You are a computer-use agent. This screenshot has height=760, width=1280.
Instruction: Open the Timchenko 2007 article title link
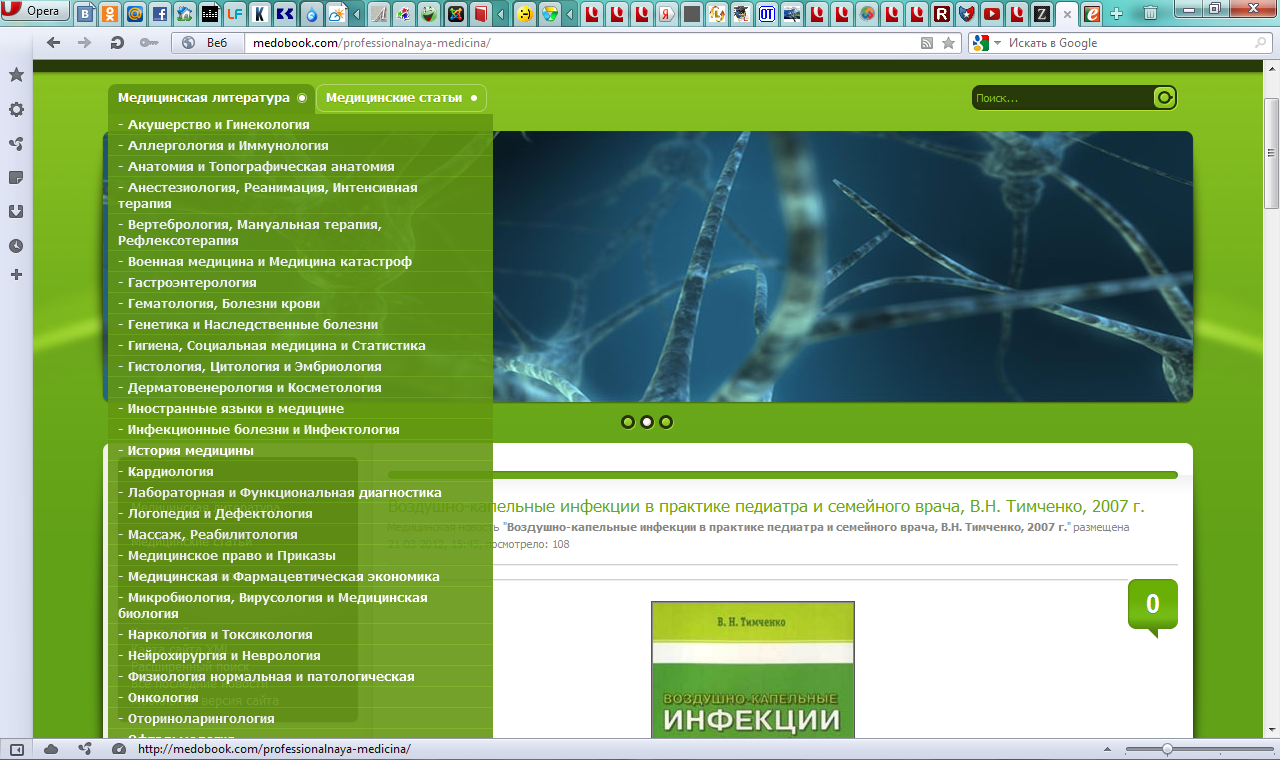766,507
